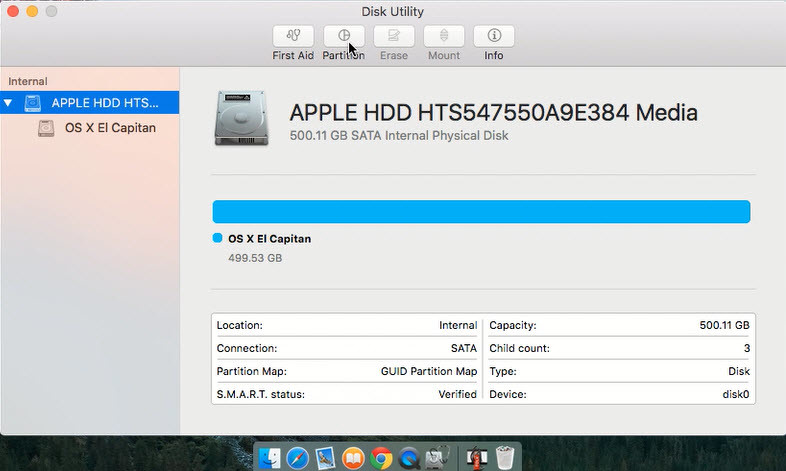Click the Disk Utility window title
This screenshot has width=786, height=471.
(x=392, y=11)
